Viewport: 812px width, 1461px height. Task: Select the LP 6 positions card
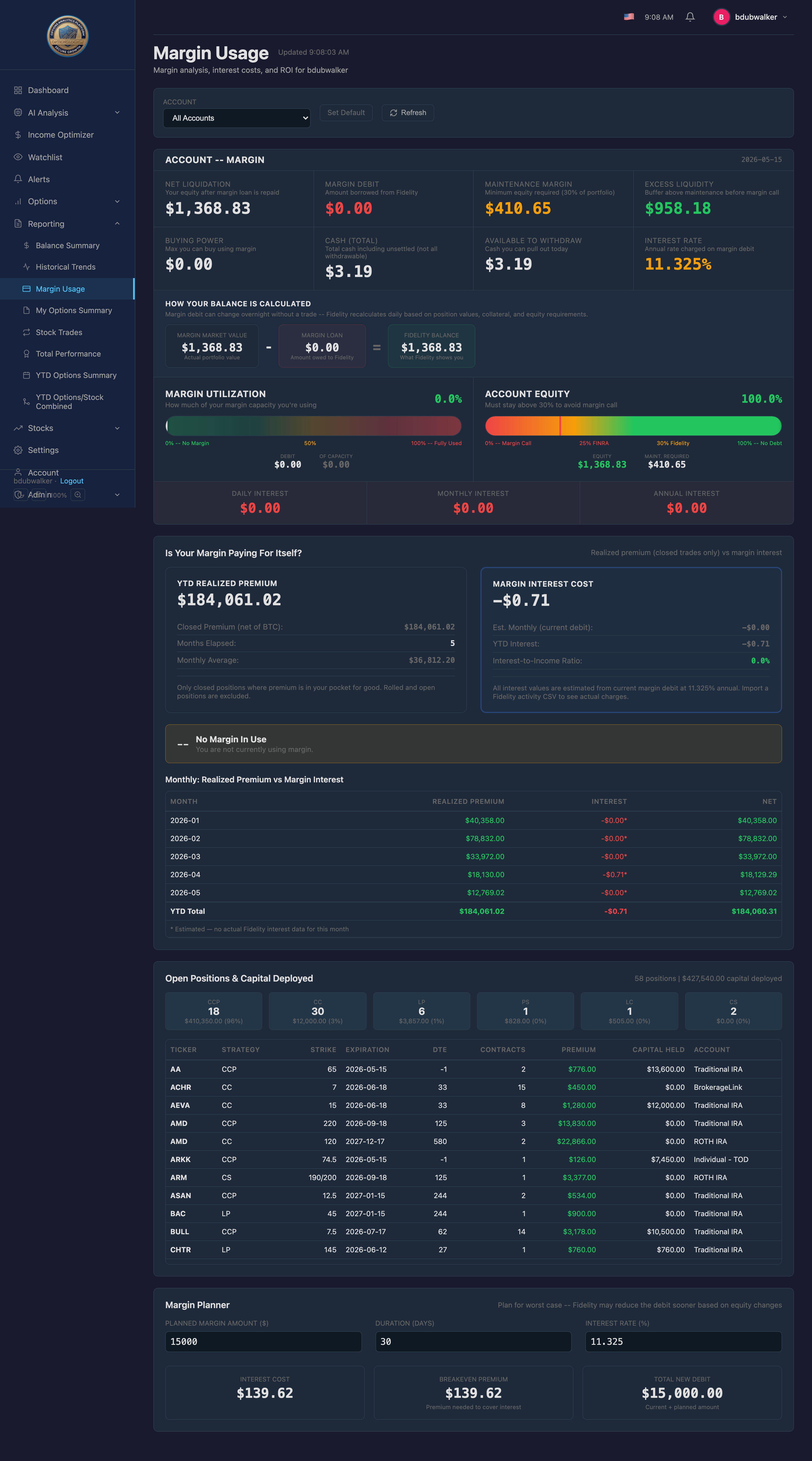pos(422,1011)
